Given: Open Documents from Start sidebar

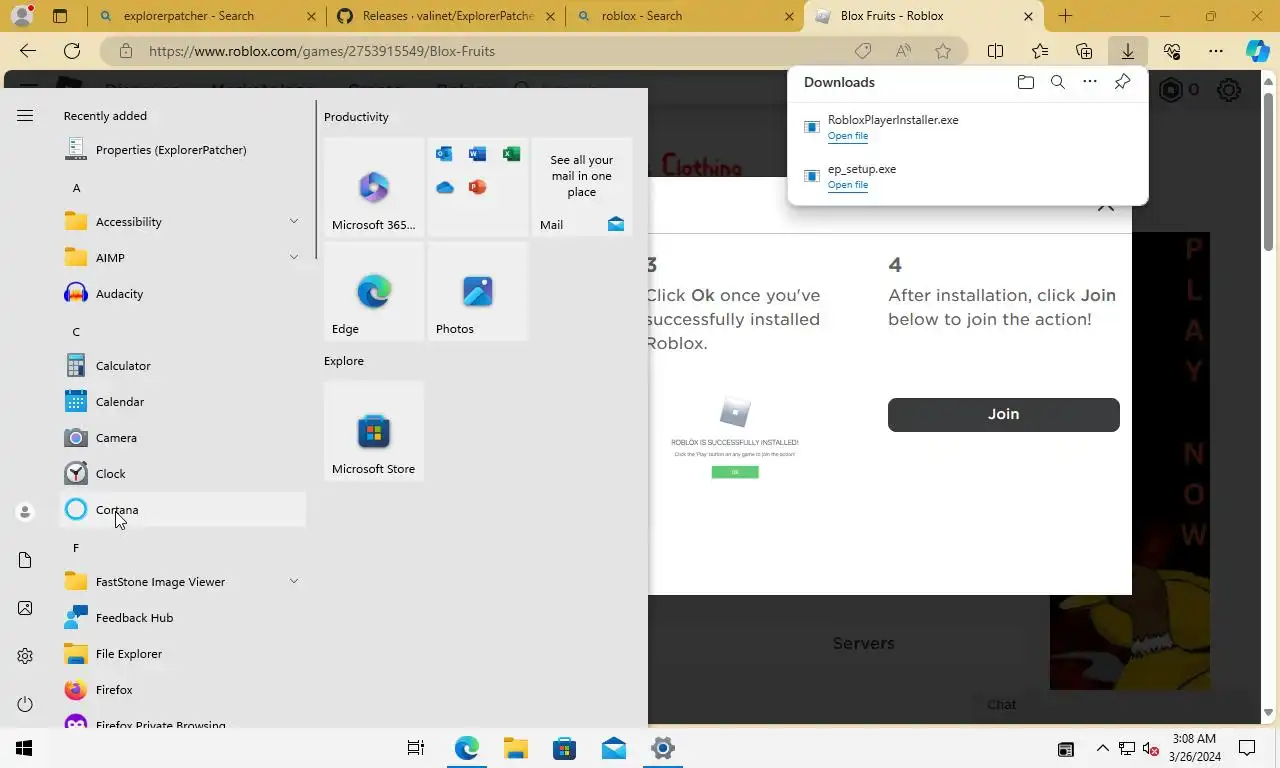Looking at the screenshot, I should coord(25,560).
